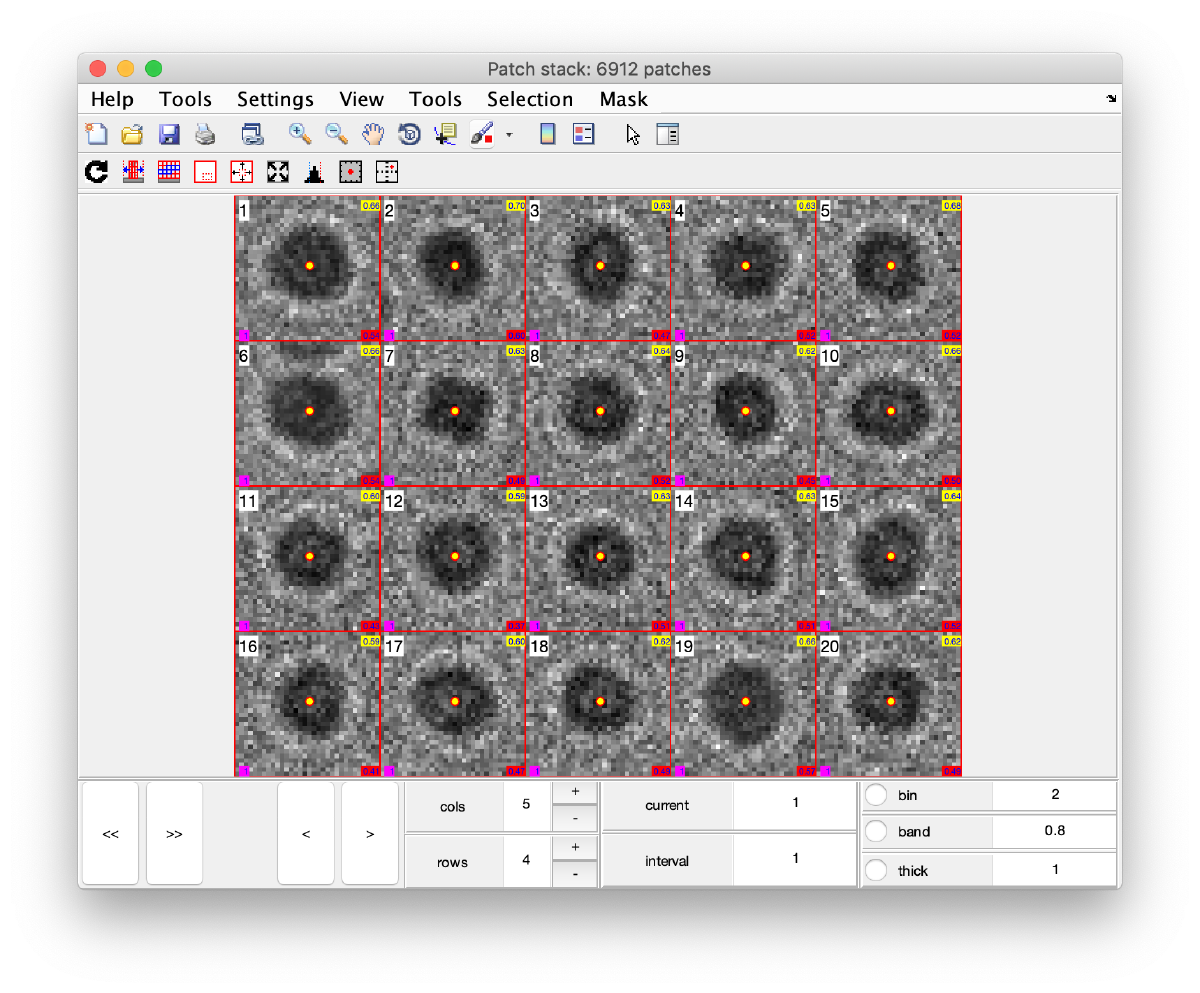The width and height of the screenshot is (1200, 993).
Task: Select the arrow pointer tool
Action: click(632, 134)
